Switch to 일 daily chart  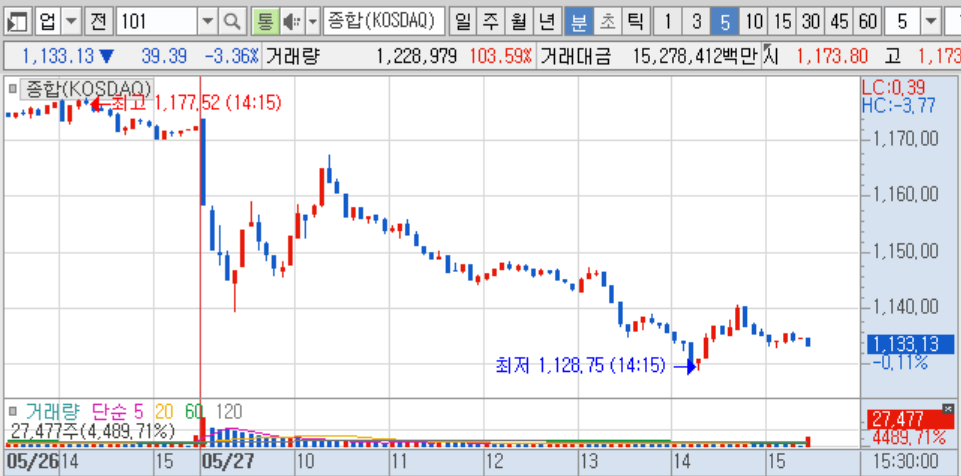463,23
